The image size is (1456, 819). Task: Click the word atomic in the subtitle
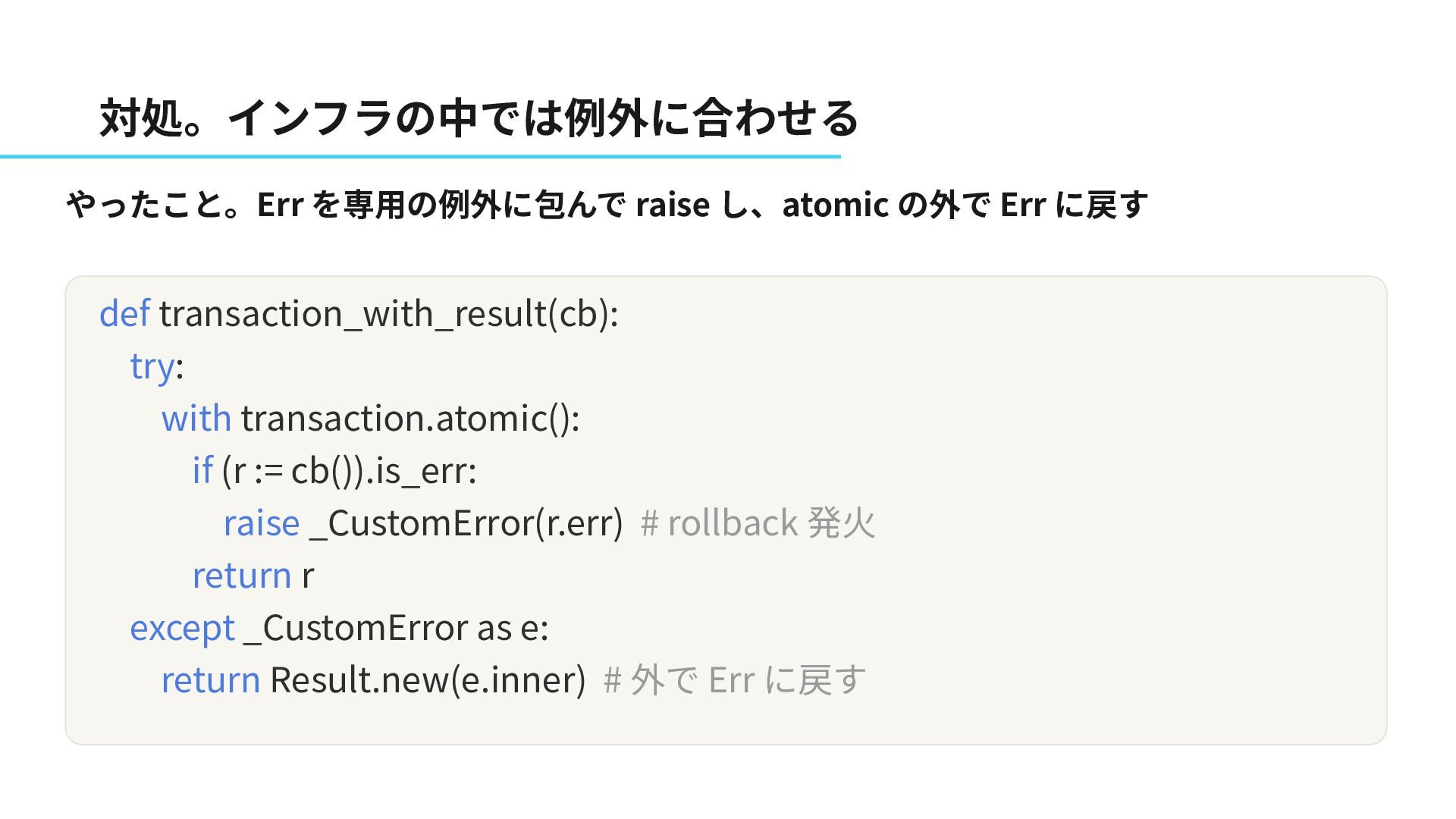[835, 205]
